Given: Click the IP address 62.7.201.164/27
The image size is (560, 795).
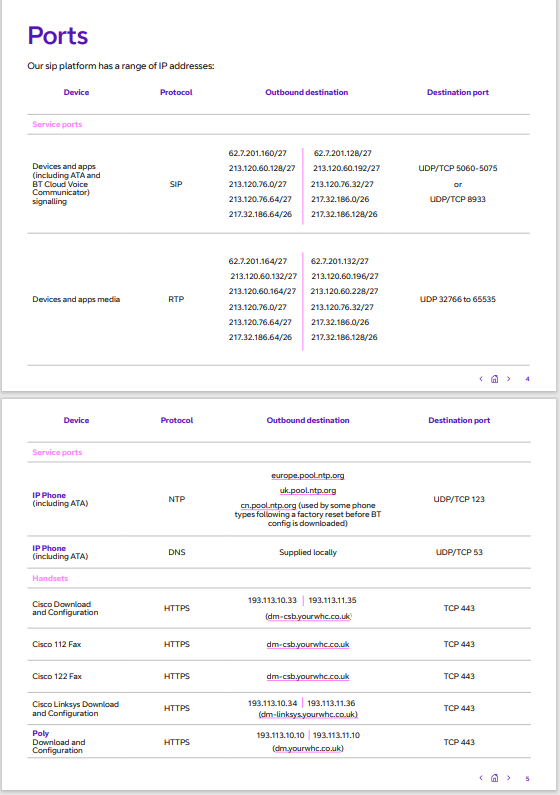Looking at the screenshot, I should [257, 261].
